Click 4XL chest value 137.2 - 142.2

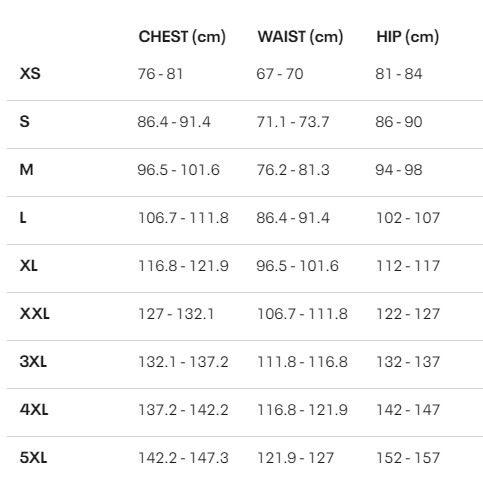(x=183, y=410)
